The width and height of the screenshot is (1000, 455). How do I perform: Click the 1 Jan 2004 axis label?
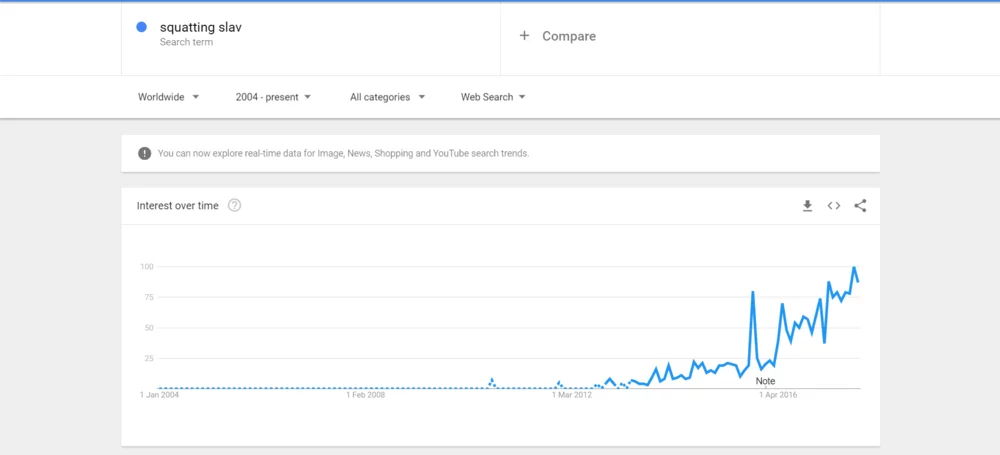(160, 395)
